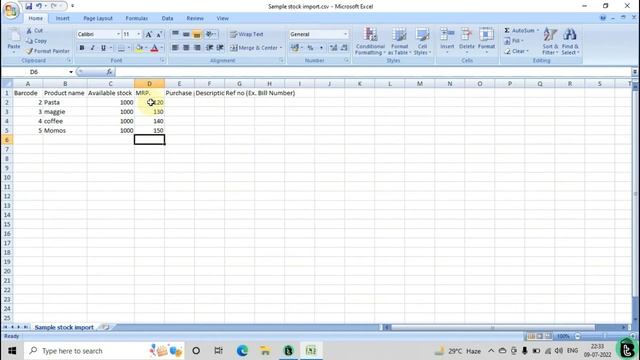Open font color dropdown arrow
Screen dimensions: 640x360
click(162, 48)
